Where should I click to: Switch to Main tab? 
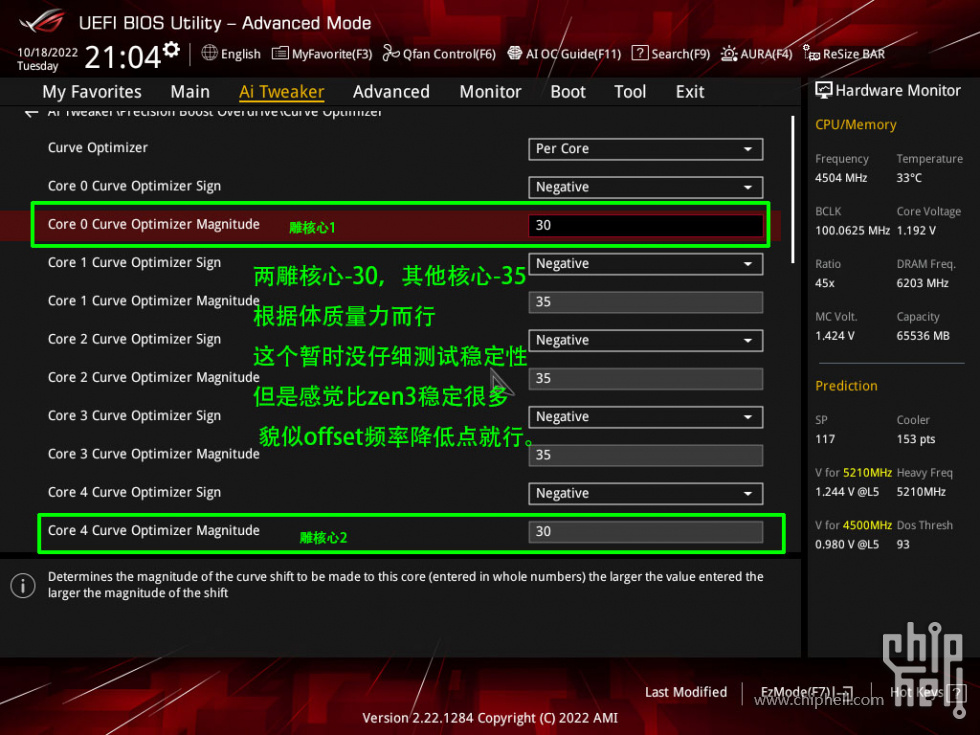(190, 92)
